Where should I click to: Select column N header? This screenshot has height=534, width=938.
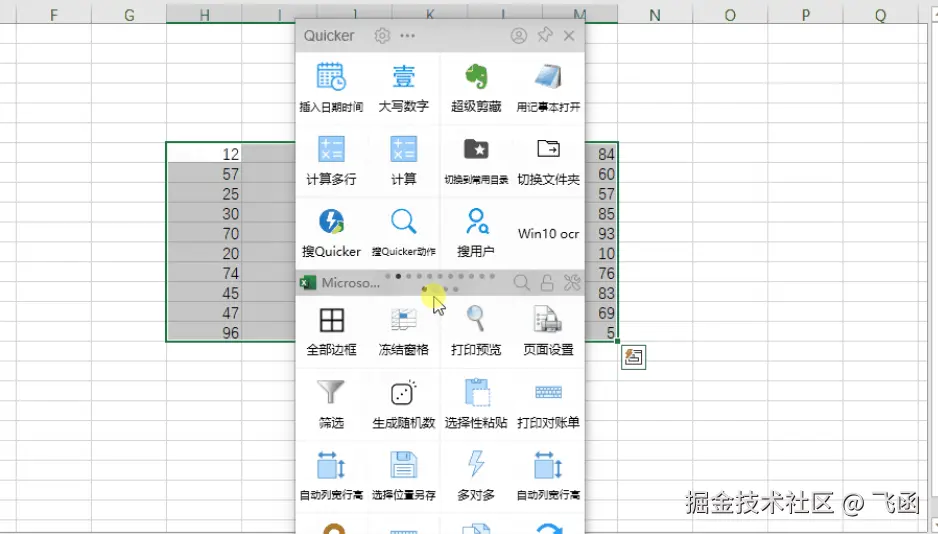click(x=655, y=15)
